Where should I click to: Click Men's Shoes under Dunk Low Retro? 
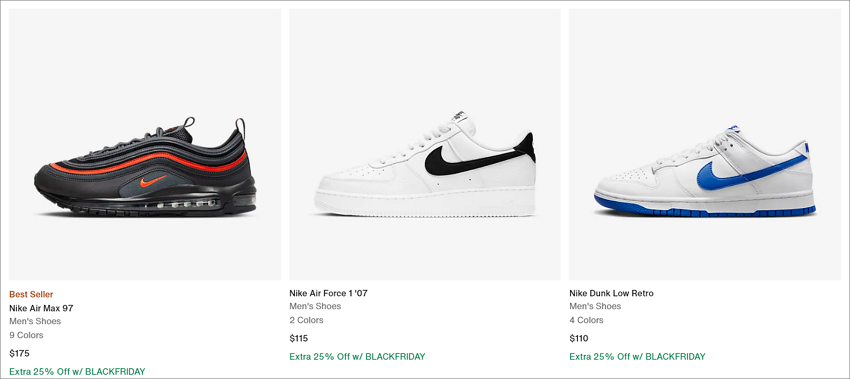pyautogui.click(x=595, y=306)
